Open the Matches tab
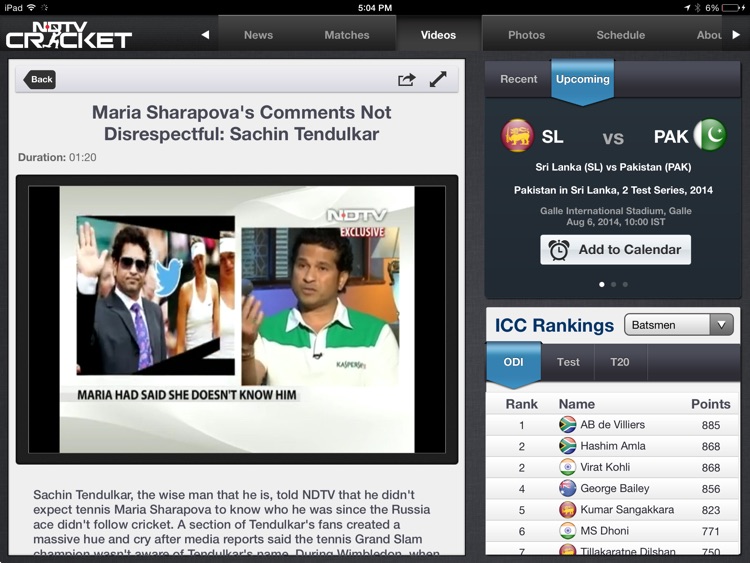 [347, 35]
